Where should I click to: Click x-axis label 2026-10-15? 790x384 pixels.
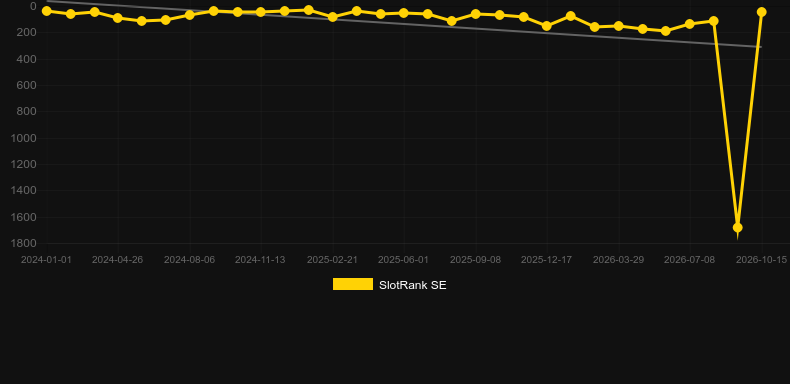(x=761, y=260)
